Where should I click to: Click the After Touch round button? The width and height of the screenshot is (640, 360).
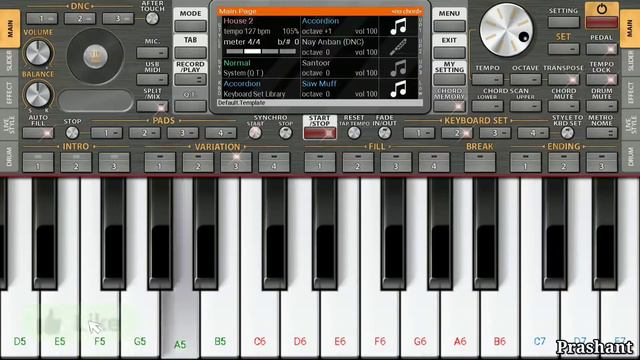coord(152,18)
